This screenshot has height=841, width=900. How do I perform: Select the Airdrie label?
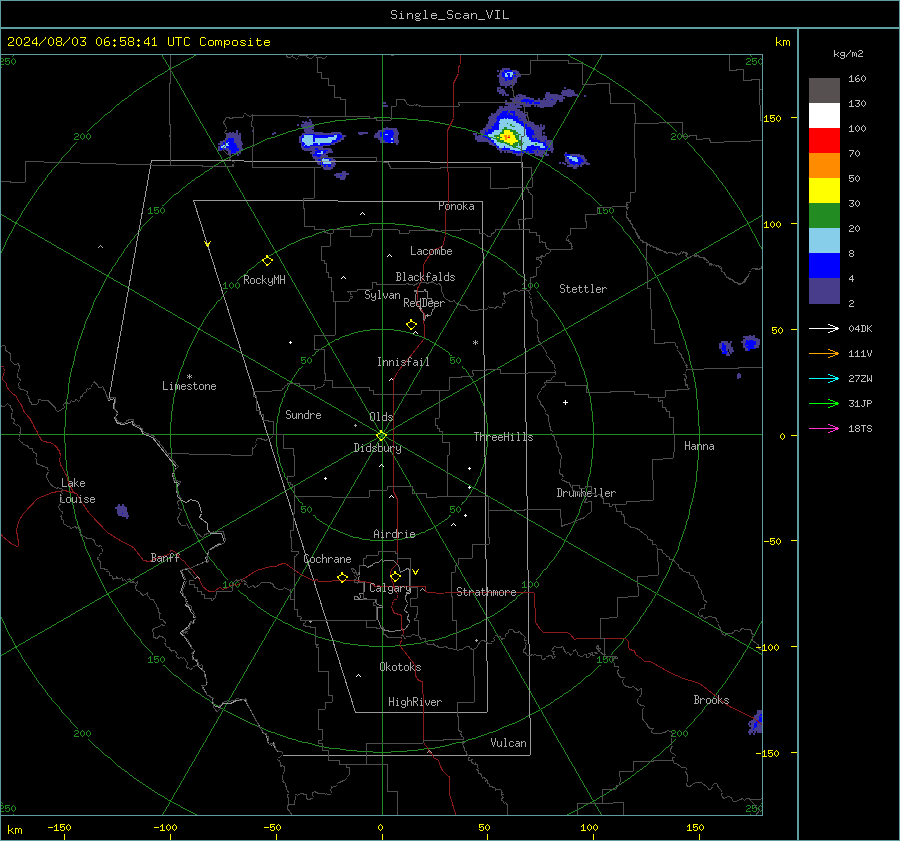point(394,534)
